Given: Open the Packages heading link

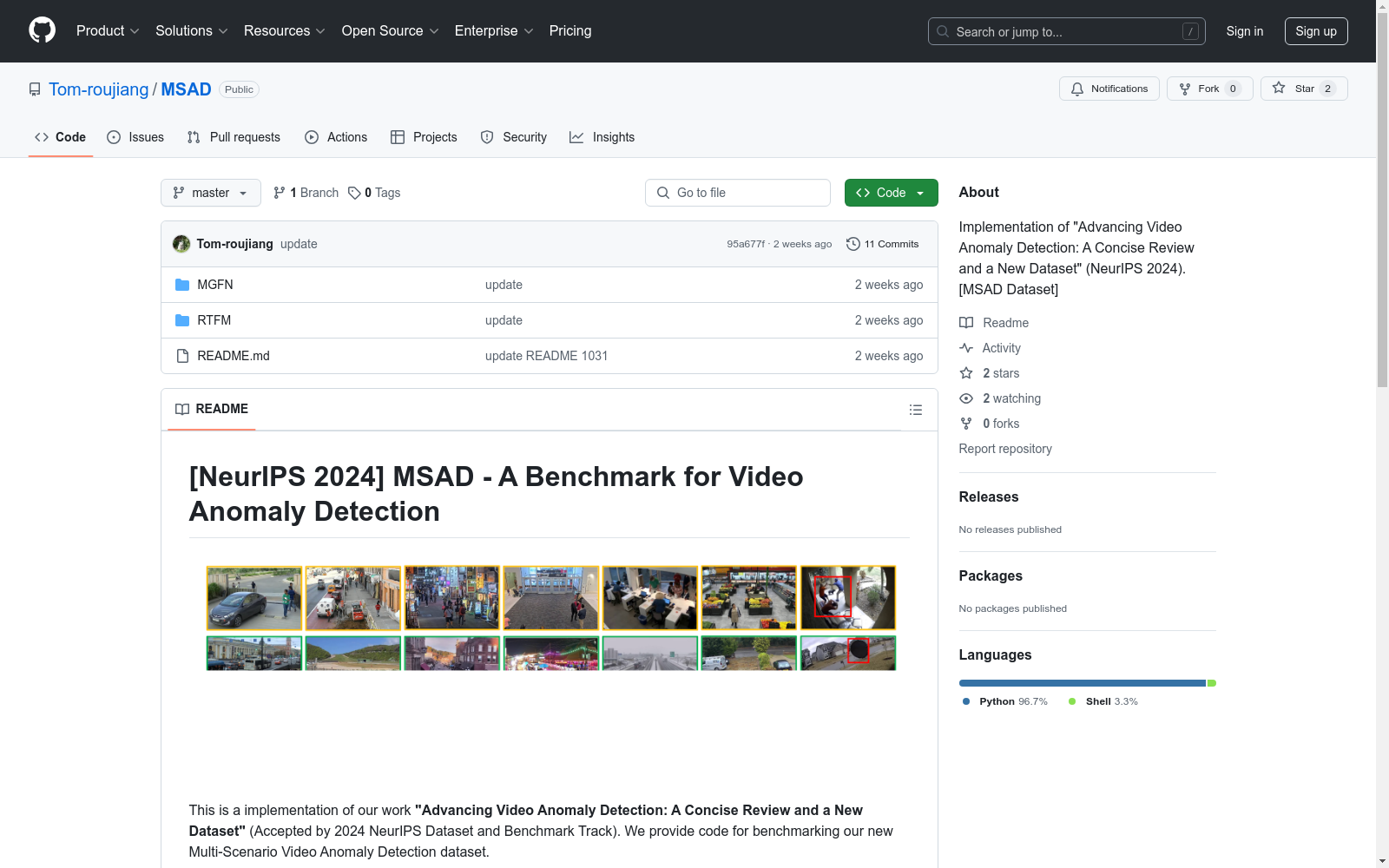Looking at the screenshot, I should [x=991, y=575].
